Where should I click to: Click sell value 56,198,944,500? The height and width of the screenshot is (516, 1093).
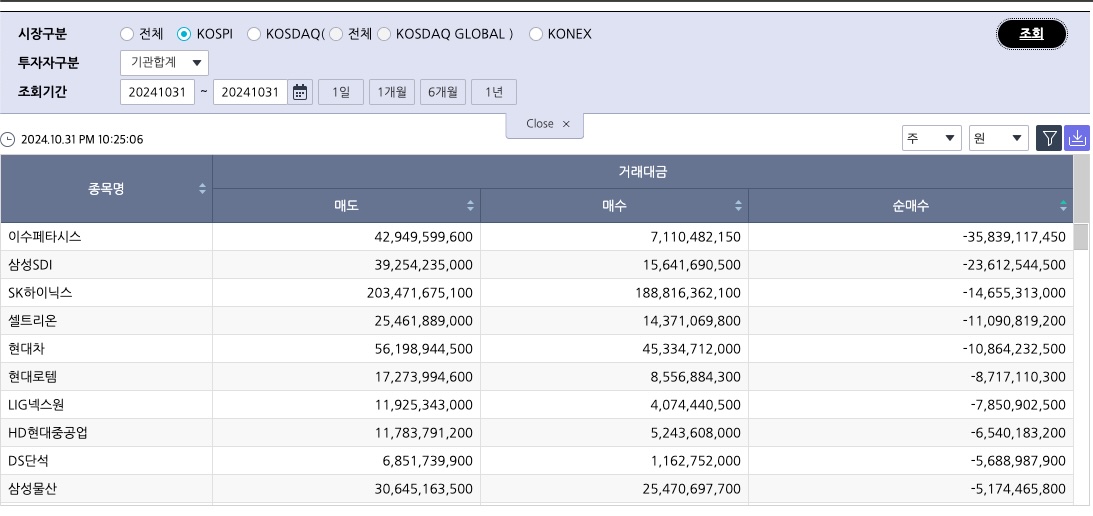[423, 349]
